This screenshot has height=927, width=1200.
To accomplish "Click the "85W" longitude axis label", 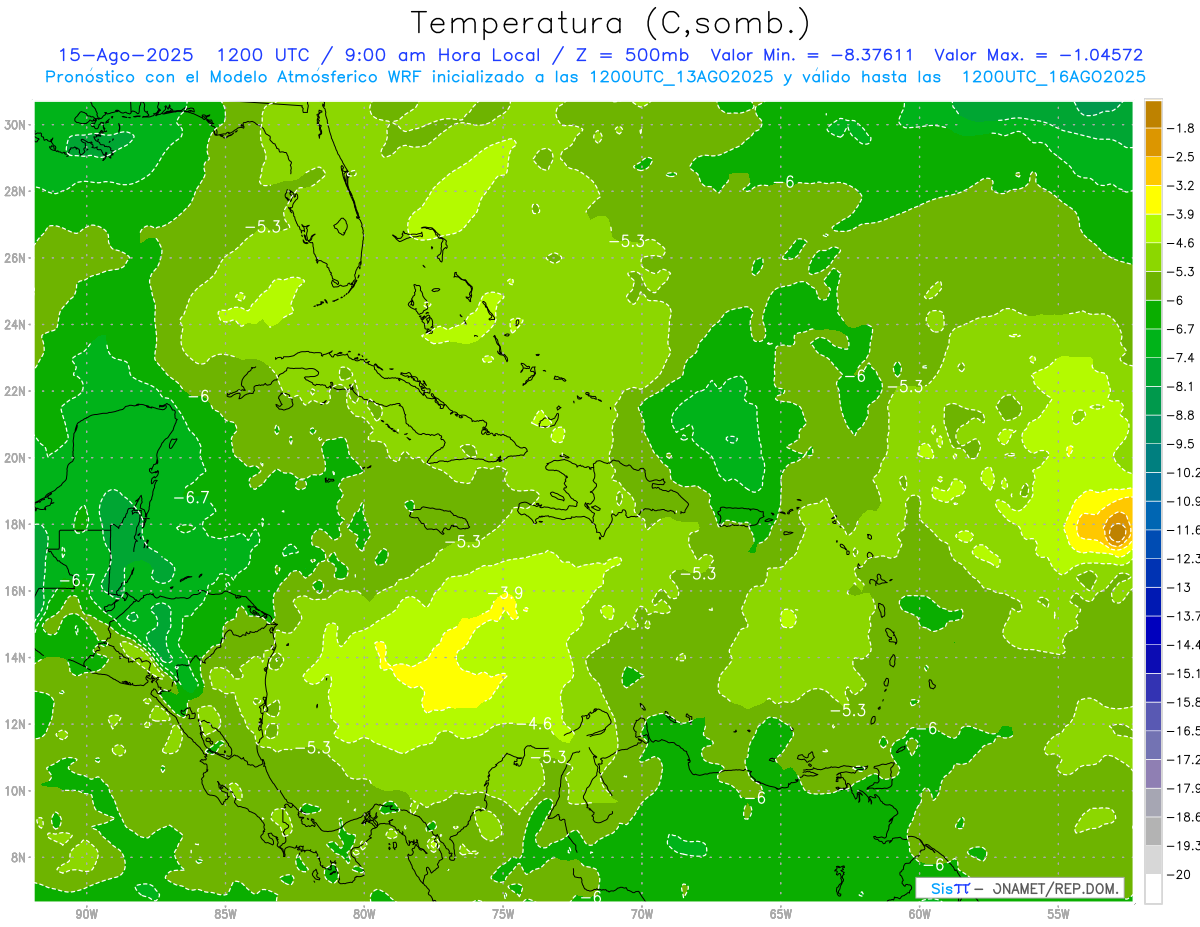I will 225,913.
